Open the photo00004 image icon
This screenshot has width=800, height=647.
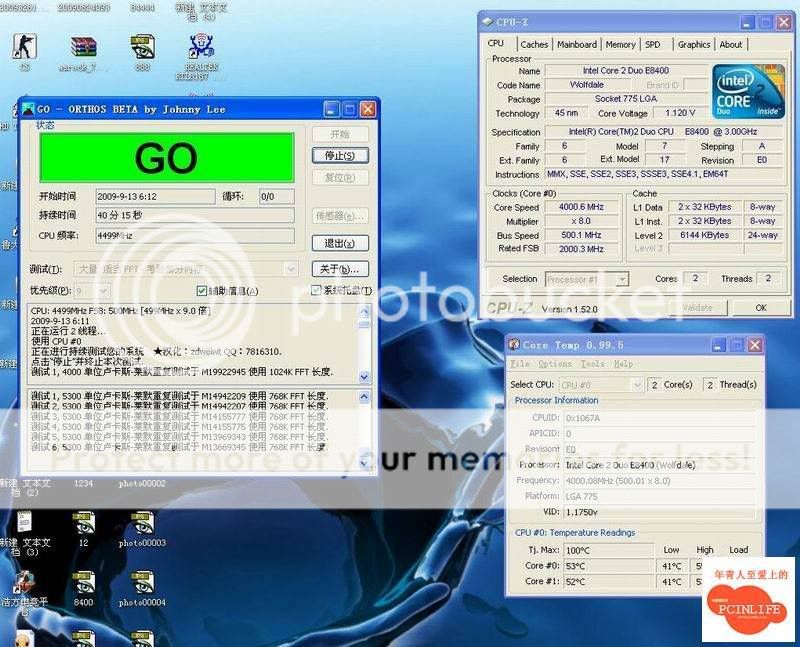(142, 584)
